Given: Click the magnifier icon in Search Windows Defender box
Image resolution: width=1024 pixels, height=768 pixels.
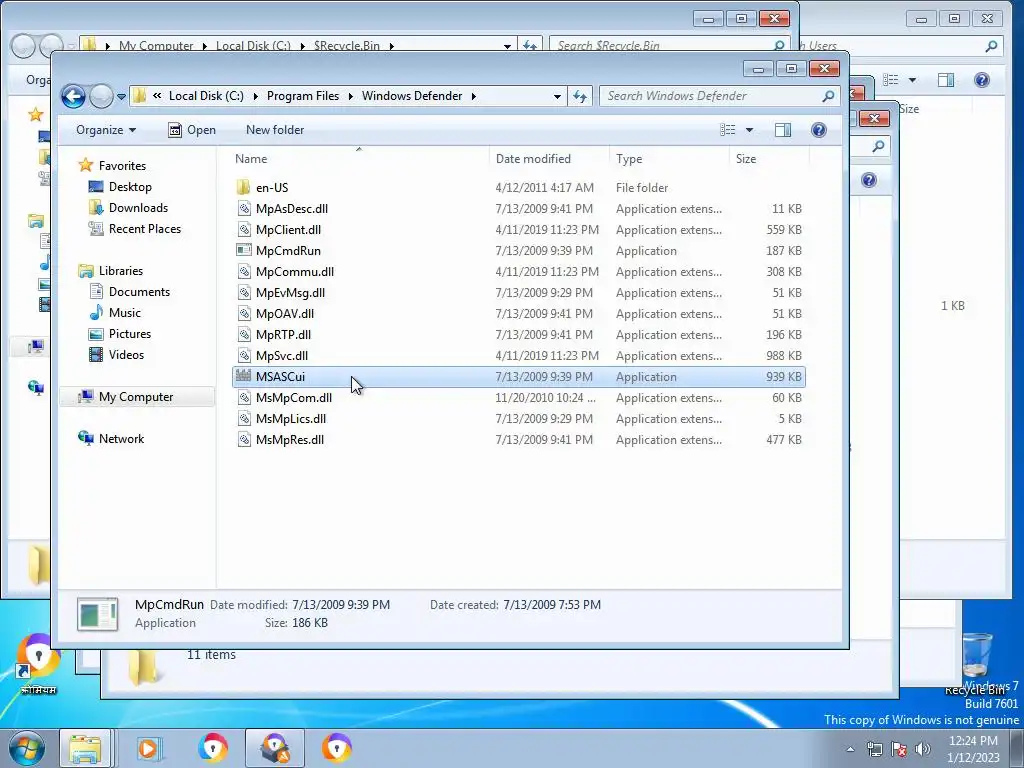Looking at the screenshot, I should [x=828, y=96].
